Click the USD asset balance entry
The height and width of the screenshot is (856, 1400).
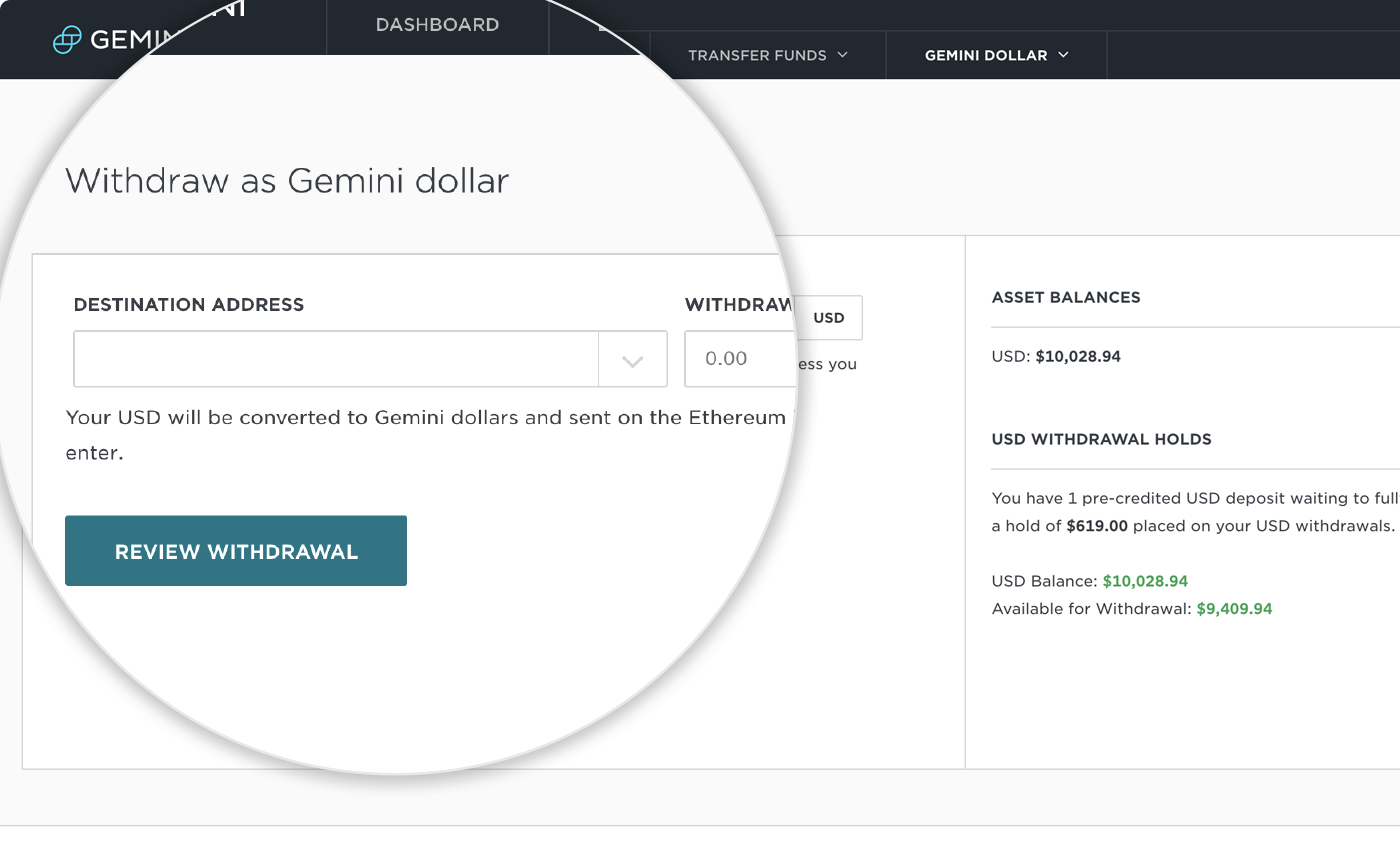pos(1057,356)
